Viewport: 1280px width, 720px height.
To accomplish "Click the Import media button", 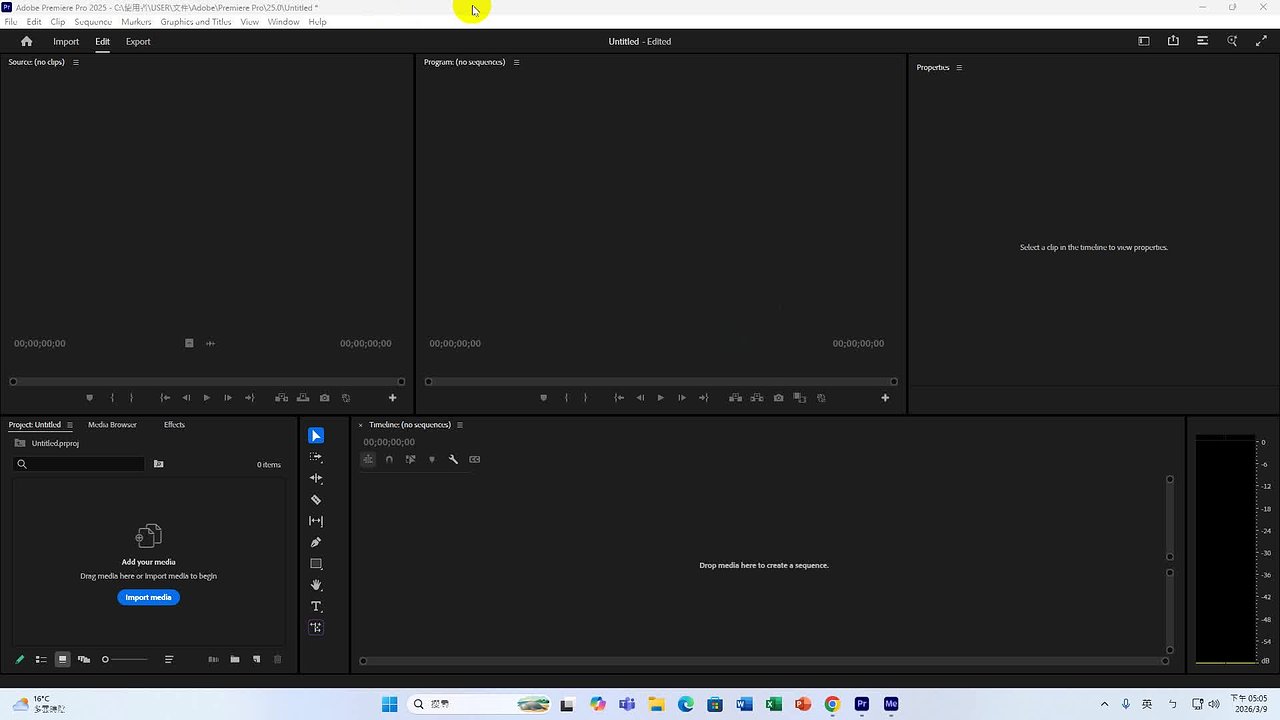I will click(148, 597).
